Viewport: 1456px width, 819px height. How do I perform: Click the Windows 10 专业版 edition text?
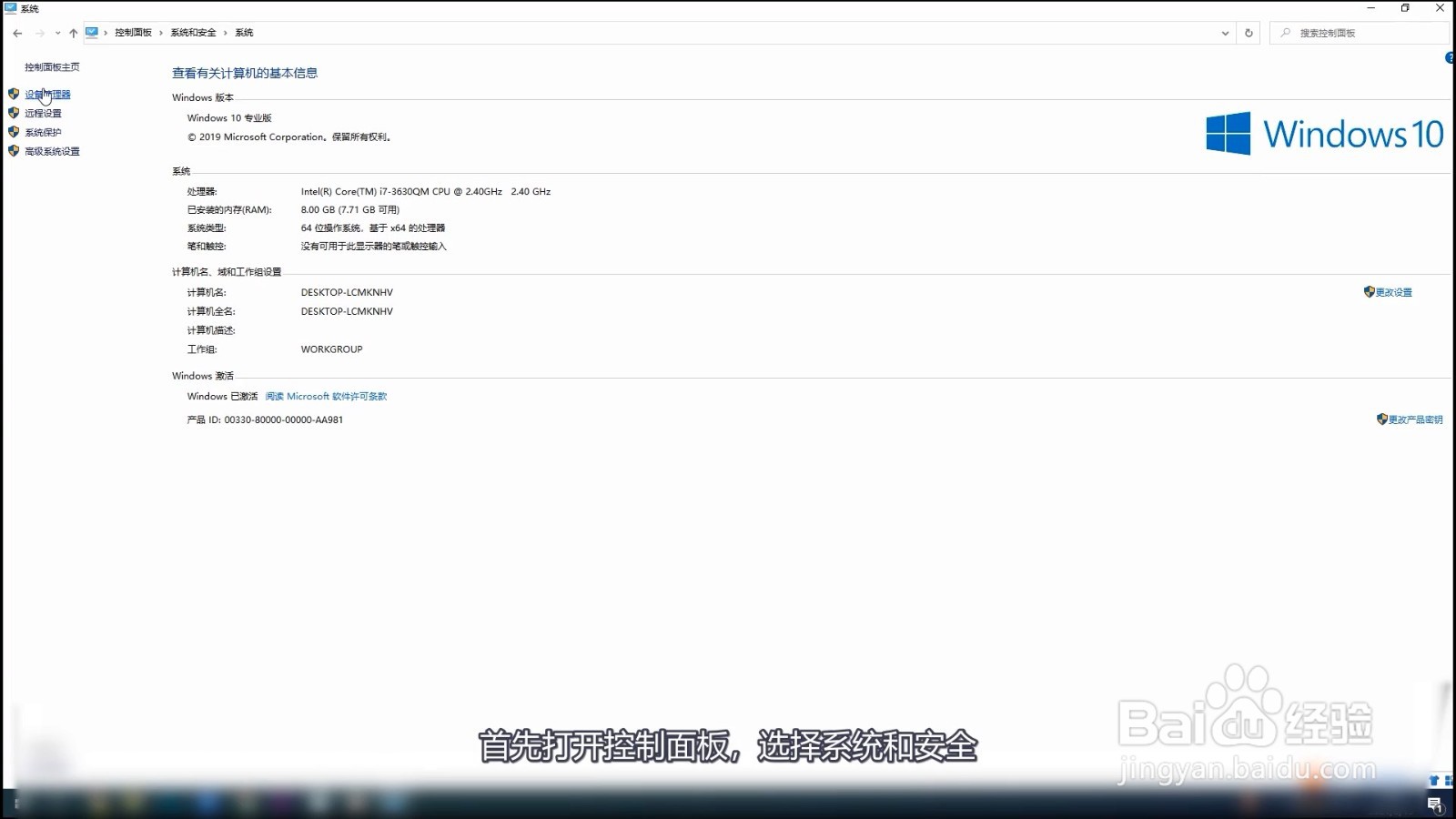(229, 118)
